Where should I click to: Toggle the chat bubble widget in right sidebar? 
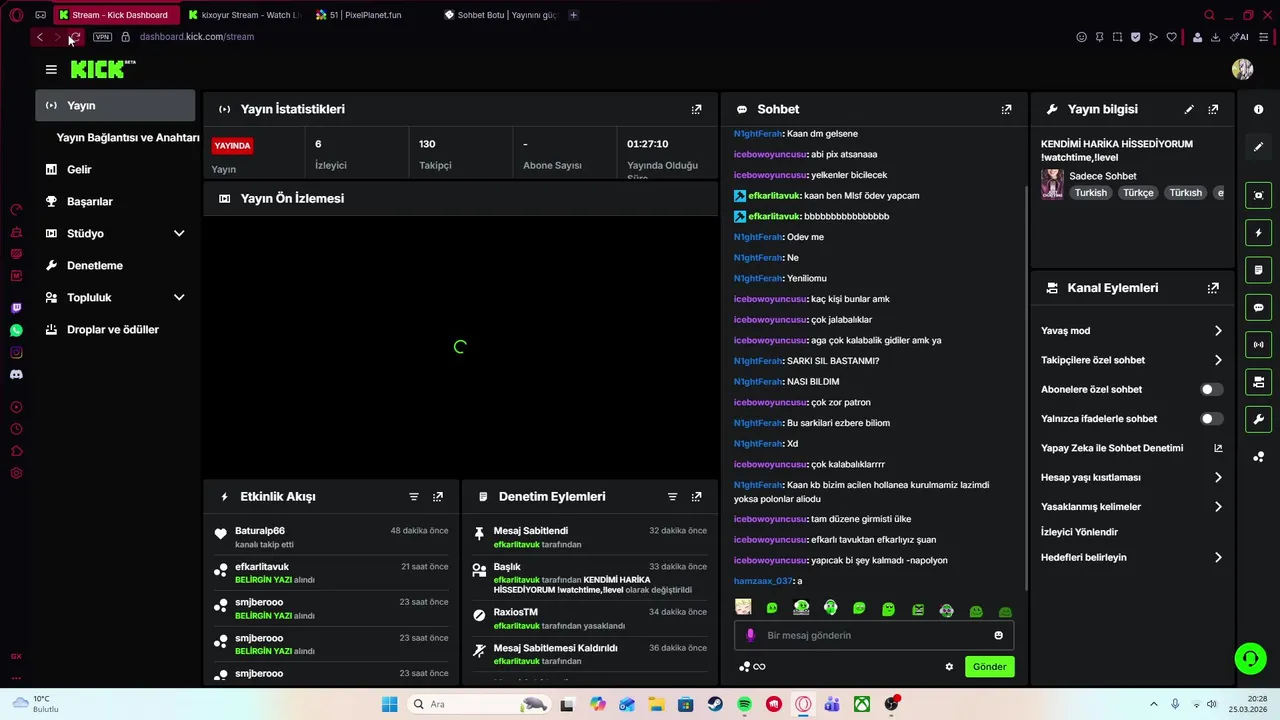[x=1258, y=307]
